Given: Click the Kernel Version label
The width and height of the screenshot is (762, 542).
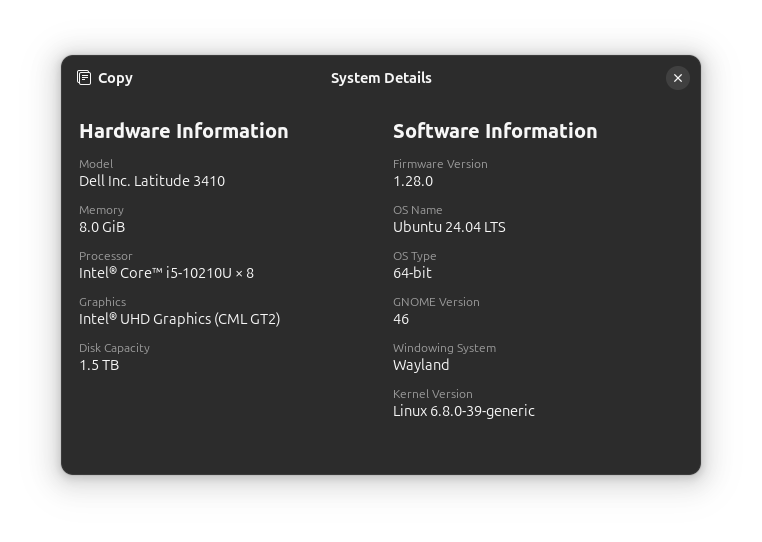Looking at the screenshot, I should tap(433, 394).
